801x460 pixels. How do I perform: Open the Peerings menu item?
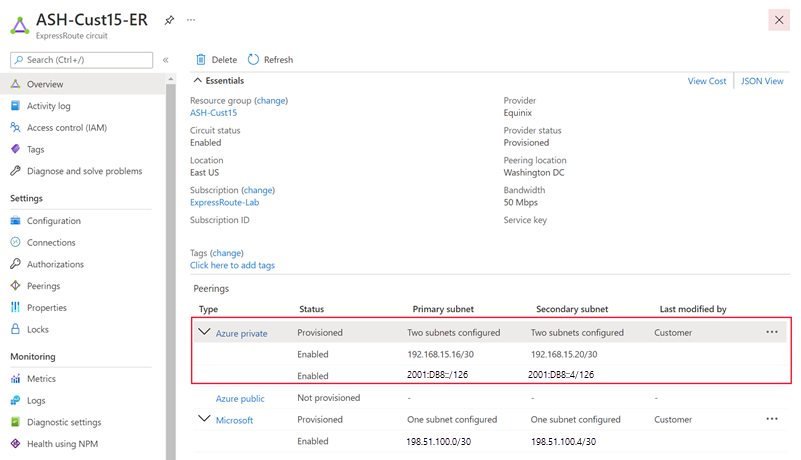(x=43, y=286)
